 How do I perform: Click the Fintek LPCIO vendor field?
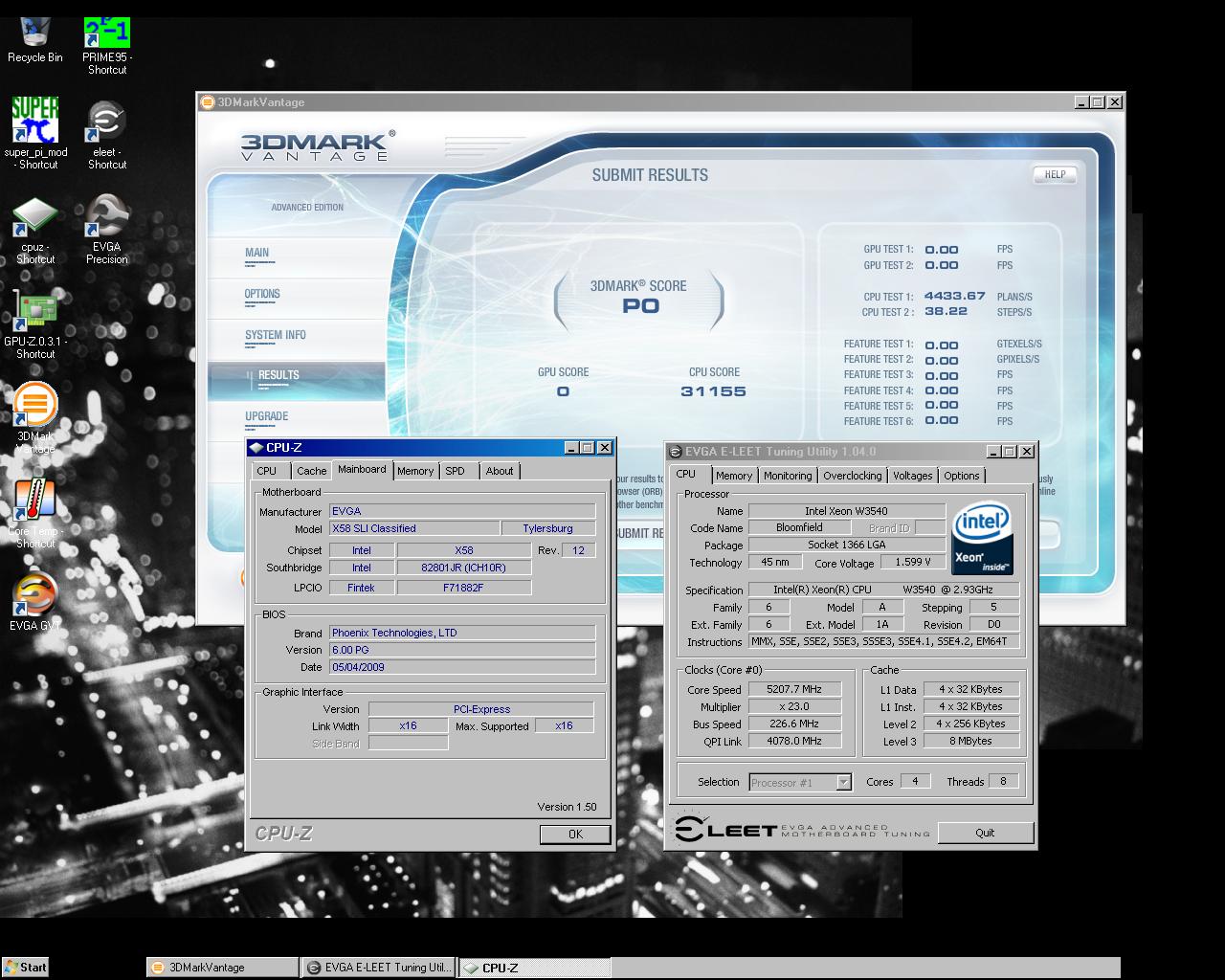tap(361, 588)
